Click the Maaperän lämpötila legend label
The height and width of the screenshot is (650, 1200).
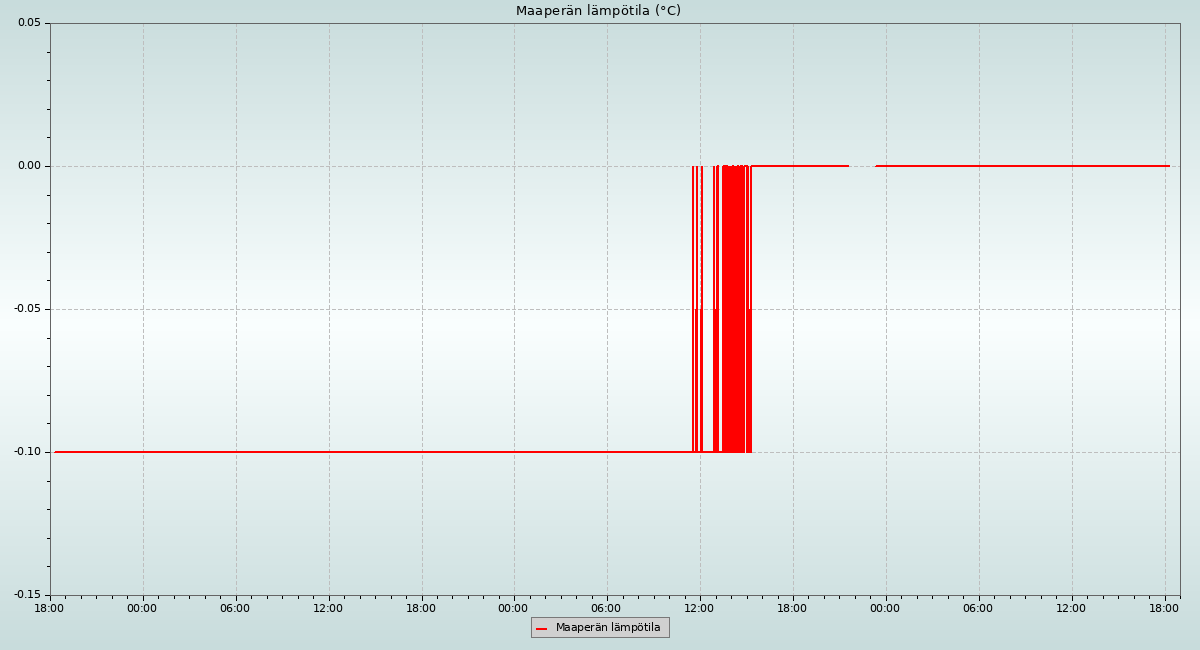pyautogui.click(x=608, y=628)
